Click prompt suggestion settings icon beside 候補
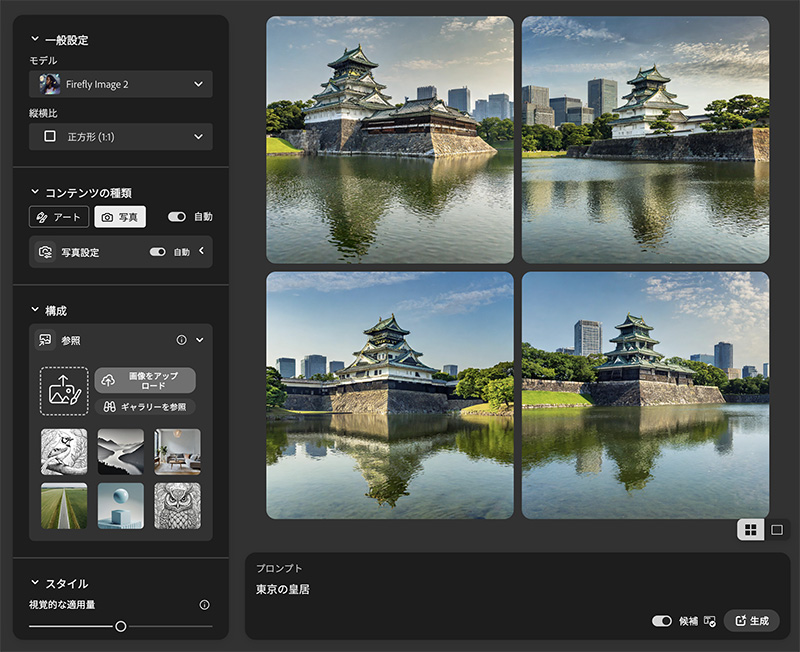 (x=710, y=621)
